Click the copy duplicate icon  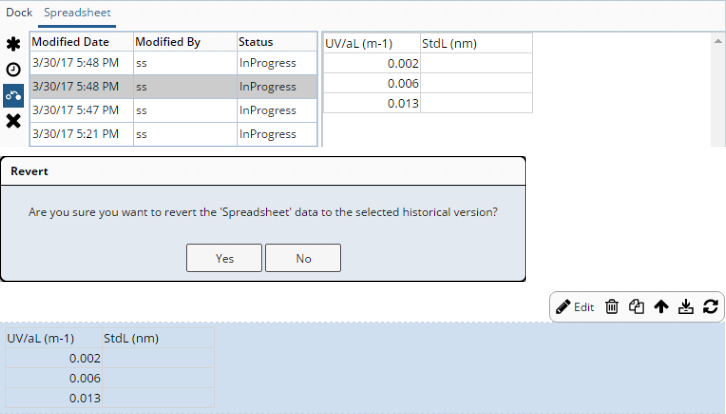pyautogui.click(x=636, y=307)
